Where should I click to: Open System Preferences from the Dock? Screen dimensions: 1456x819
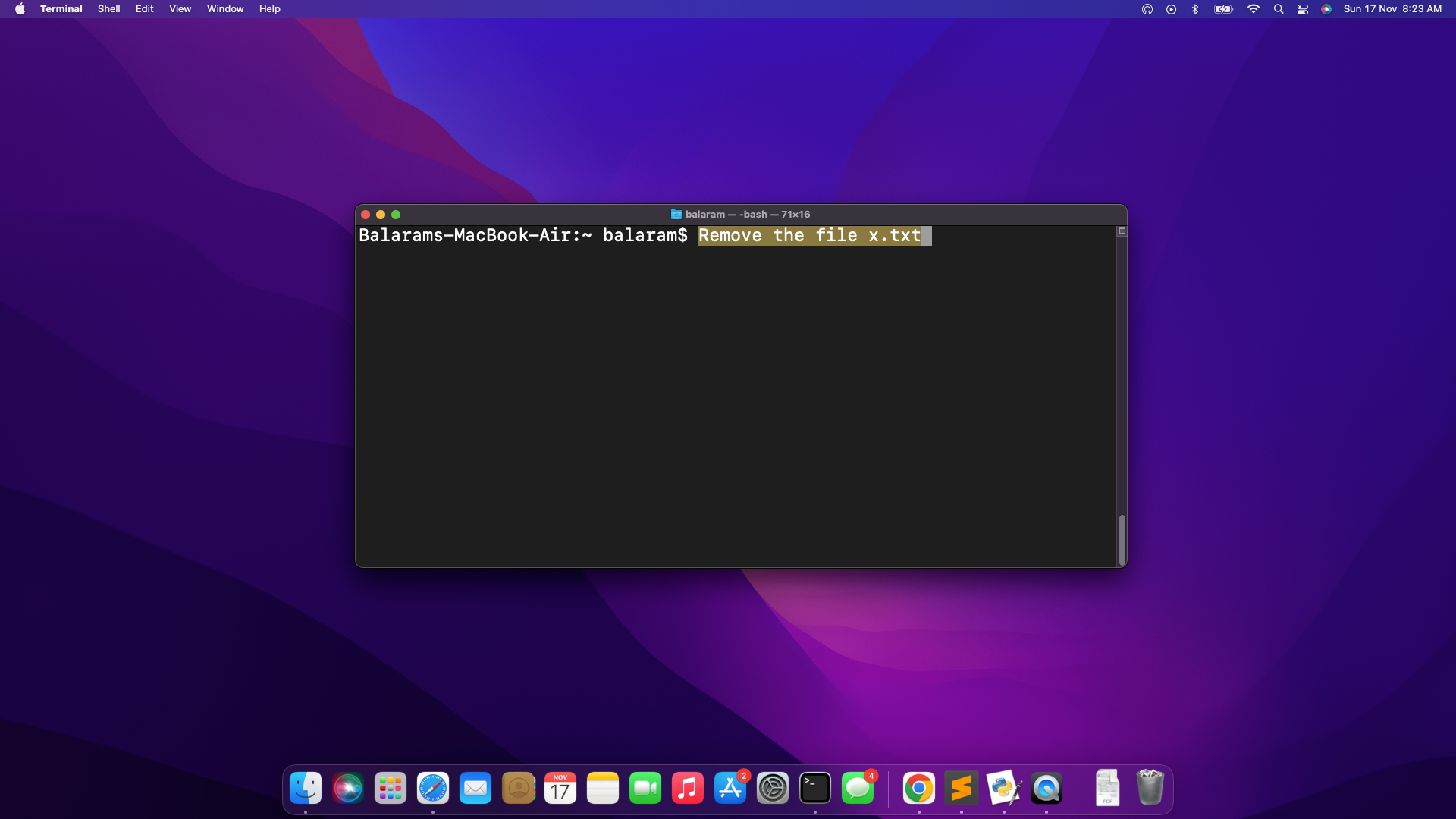pos(773,789)
